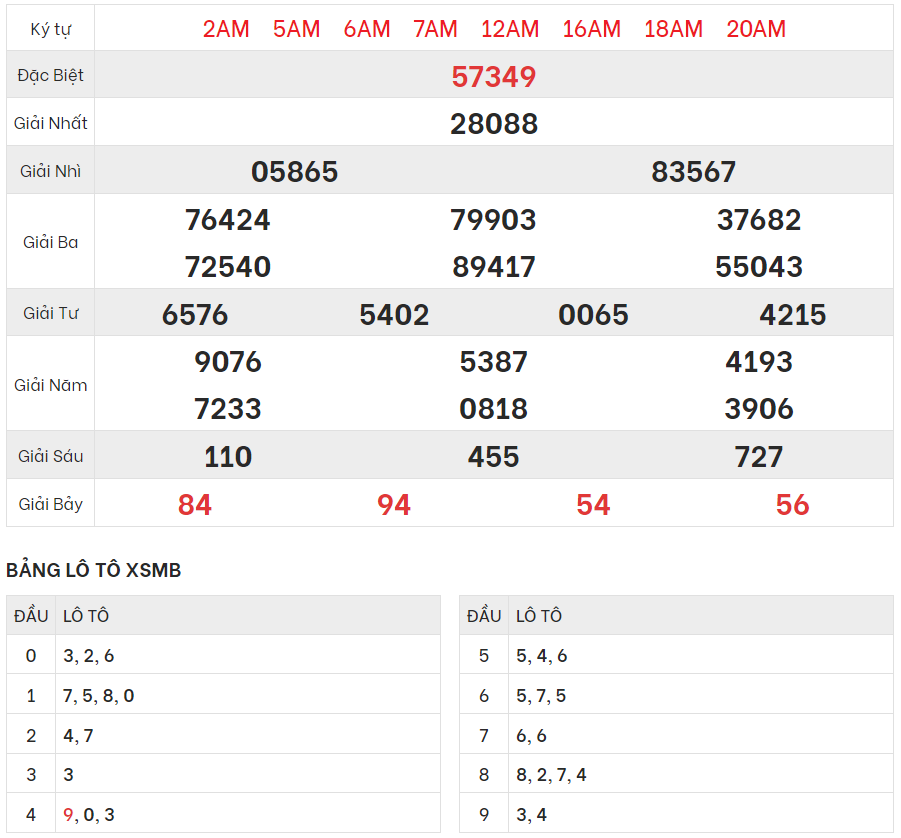Click the red seventh prize number 94
This screenshot has width=901, height=838.
(394, 505)
